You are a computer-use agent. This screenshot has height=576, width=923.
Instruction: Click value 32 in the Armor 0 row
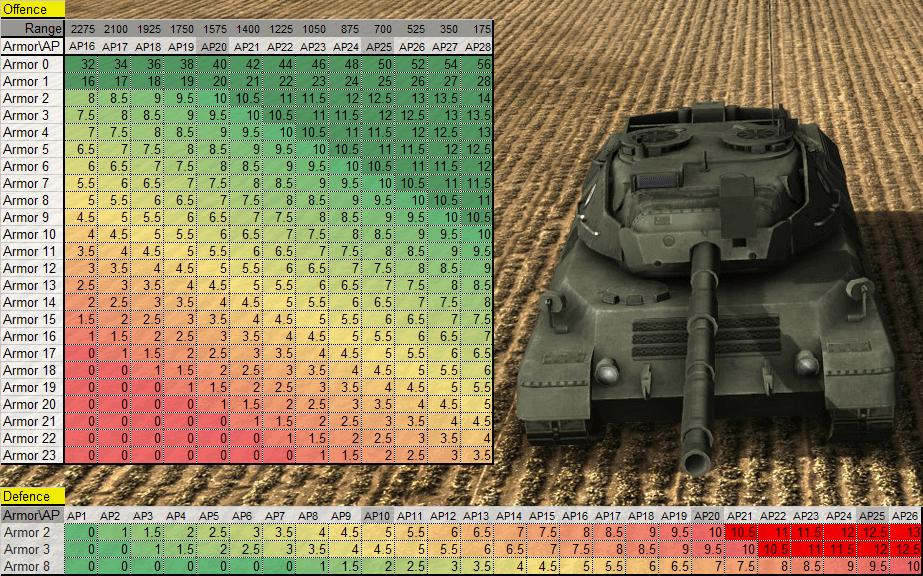(x=82, y=64)
